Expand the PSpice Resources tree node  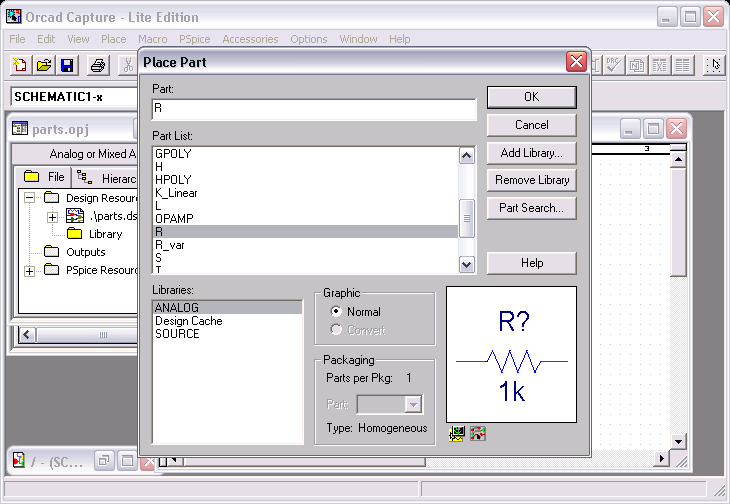click(29, 271)
